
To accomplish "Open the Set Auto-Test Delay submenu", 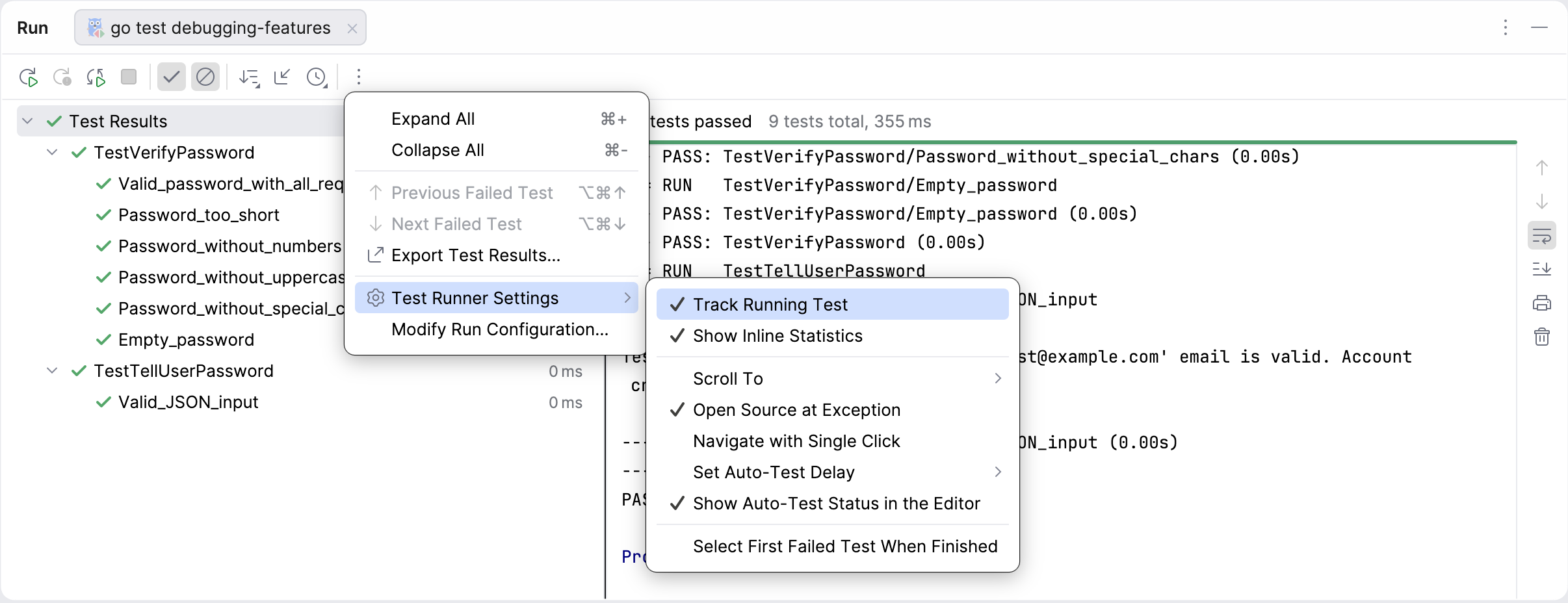I will pyautogui.click(x=773, y=472).
